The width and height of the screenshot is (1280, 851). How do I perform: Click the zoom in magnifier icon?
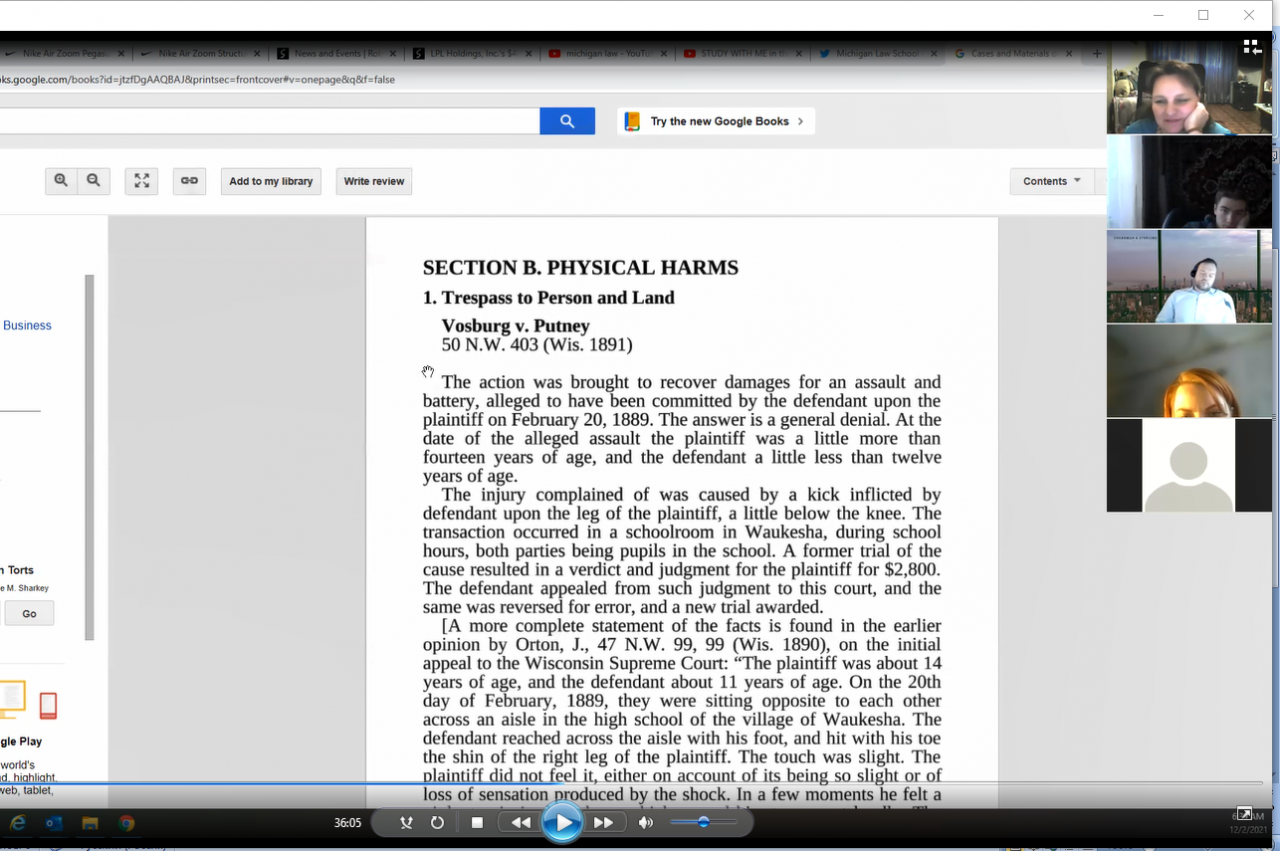click(61, 181)
